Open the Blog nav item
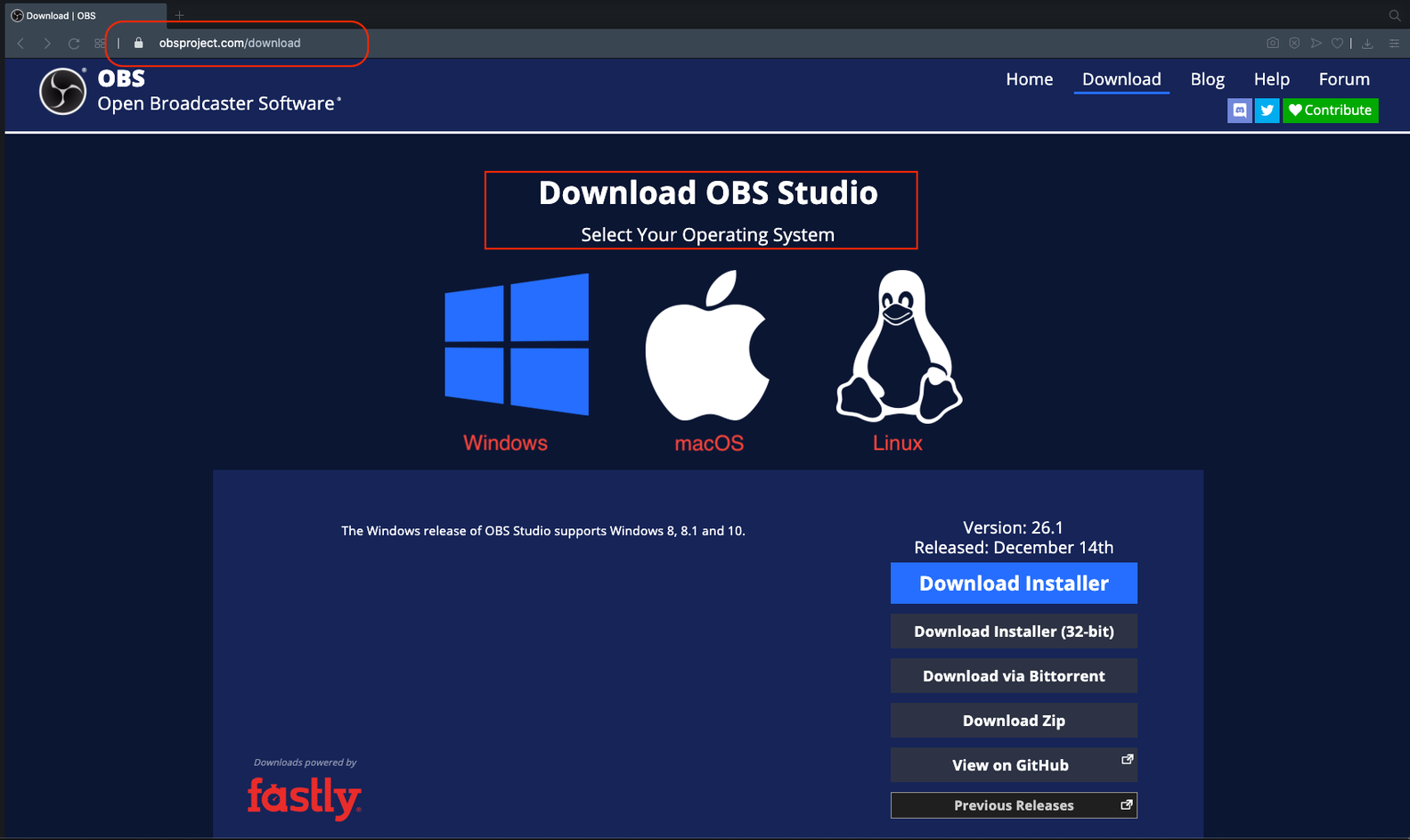 (1207, 79)
